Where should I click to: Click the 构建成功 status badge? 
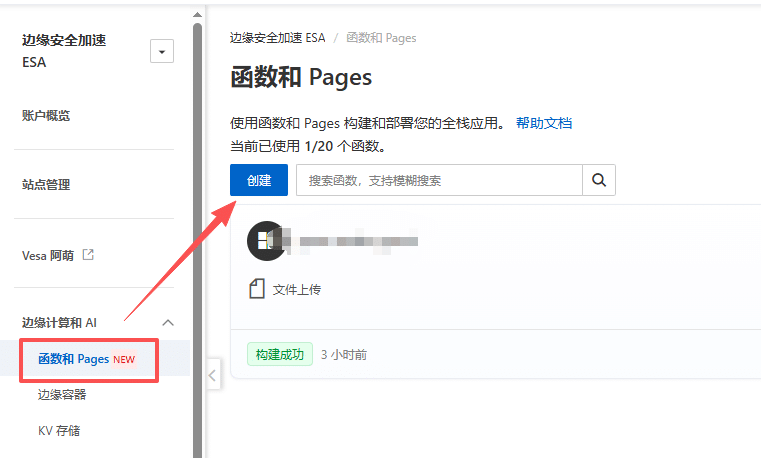click(x=280, y=354)
